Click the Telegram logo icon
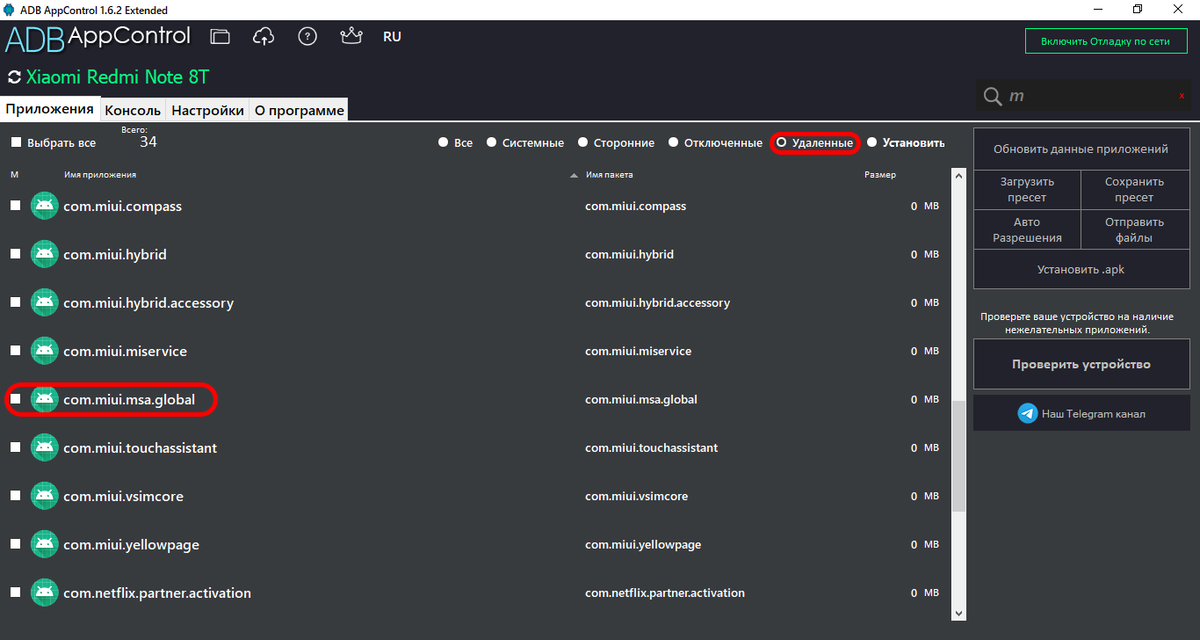The height and width of the screenshot is (640, 1200). 1027,413
